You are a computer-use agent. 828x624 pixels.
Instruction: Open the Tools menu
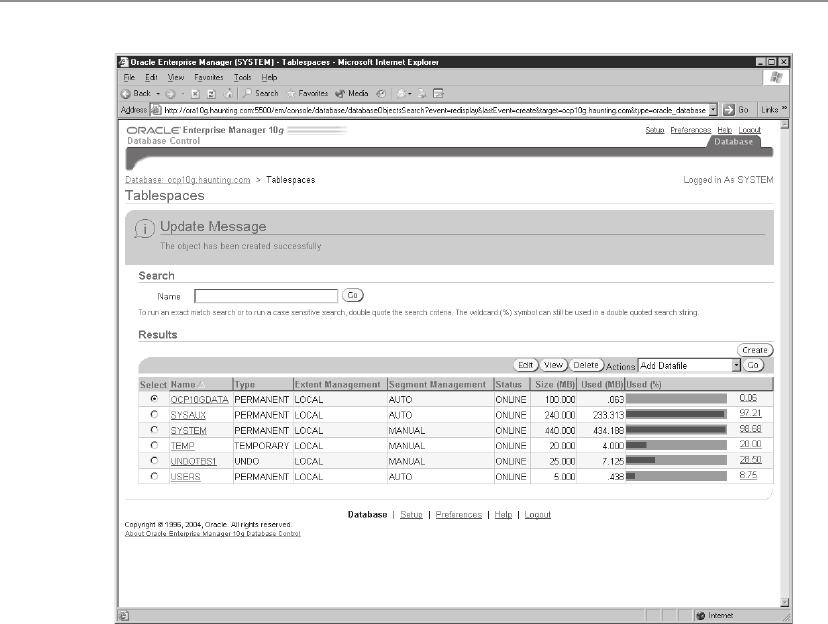[242, 78]
